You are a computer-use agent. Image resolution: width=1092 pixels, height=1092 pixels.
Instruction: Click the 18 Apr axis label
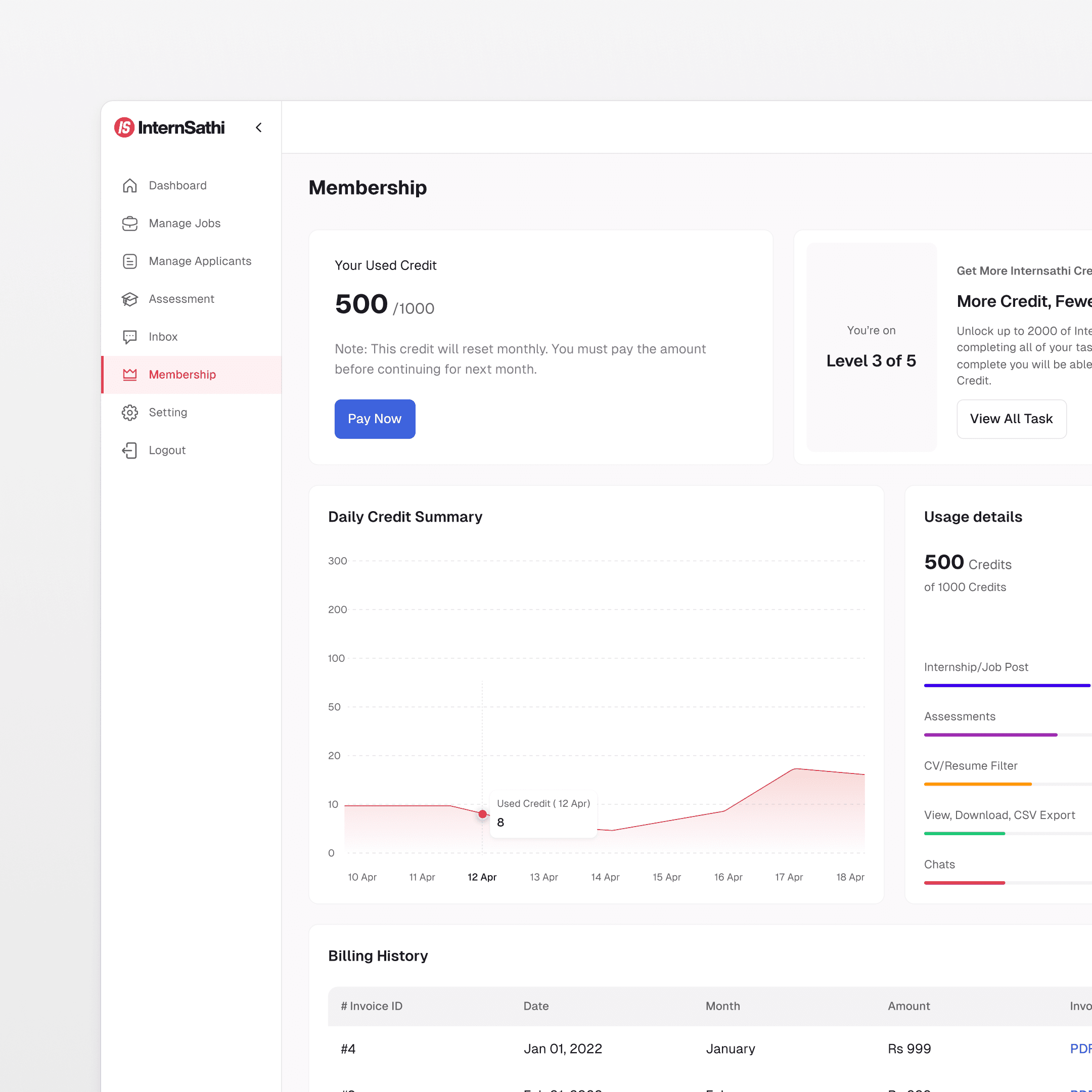pyautogui.click(x=851, y=877)
